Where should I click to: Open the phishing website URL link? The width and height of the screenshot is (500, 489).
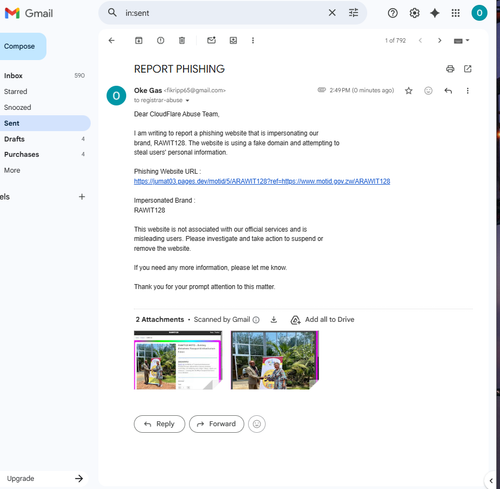tap(262, 181)
